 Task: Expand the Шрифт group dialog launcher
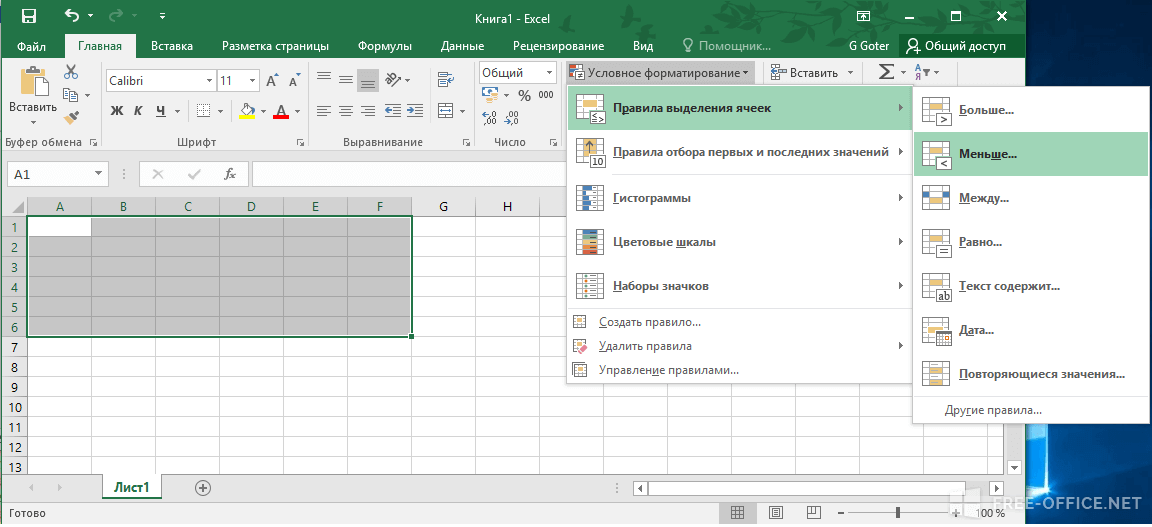tap(300, 142)
